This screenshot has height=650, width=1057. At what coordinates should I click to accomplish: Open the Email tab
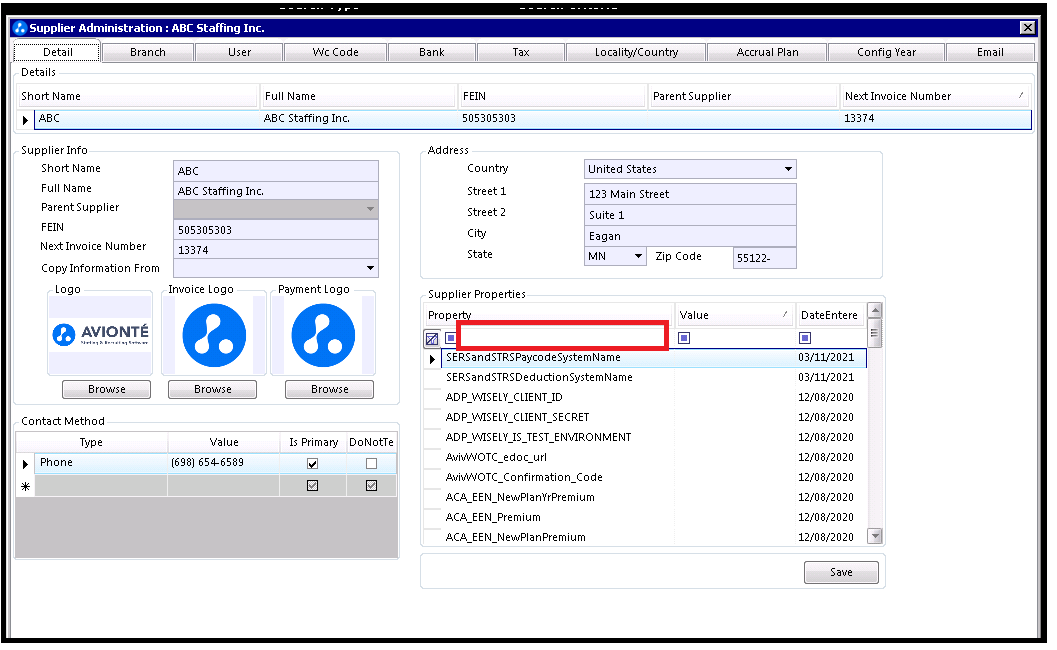[x=990, y=53]
